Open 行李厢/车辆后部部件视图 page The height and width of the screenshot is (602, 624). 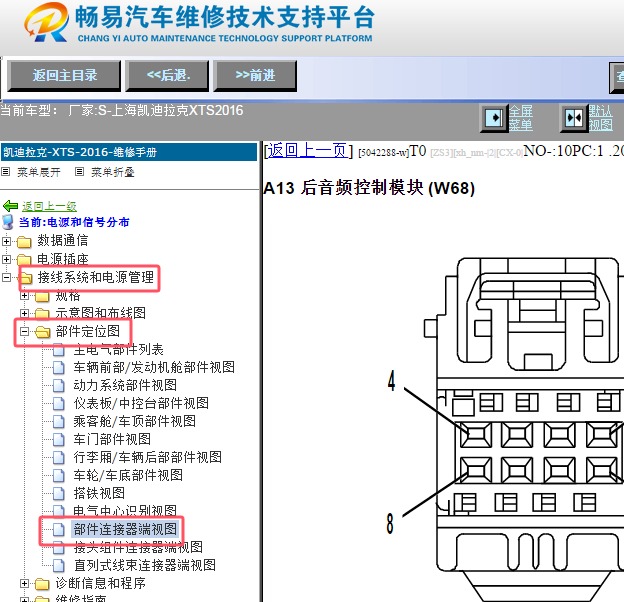click(148, 457)
